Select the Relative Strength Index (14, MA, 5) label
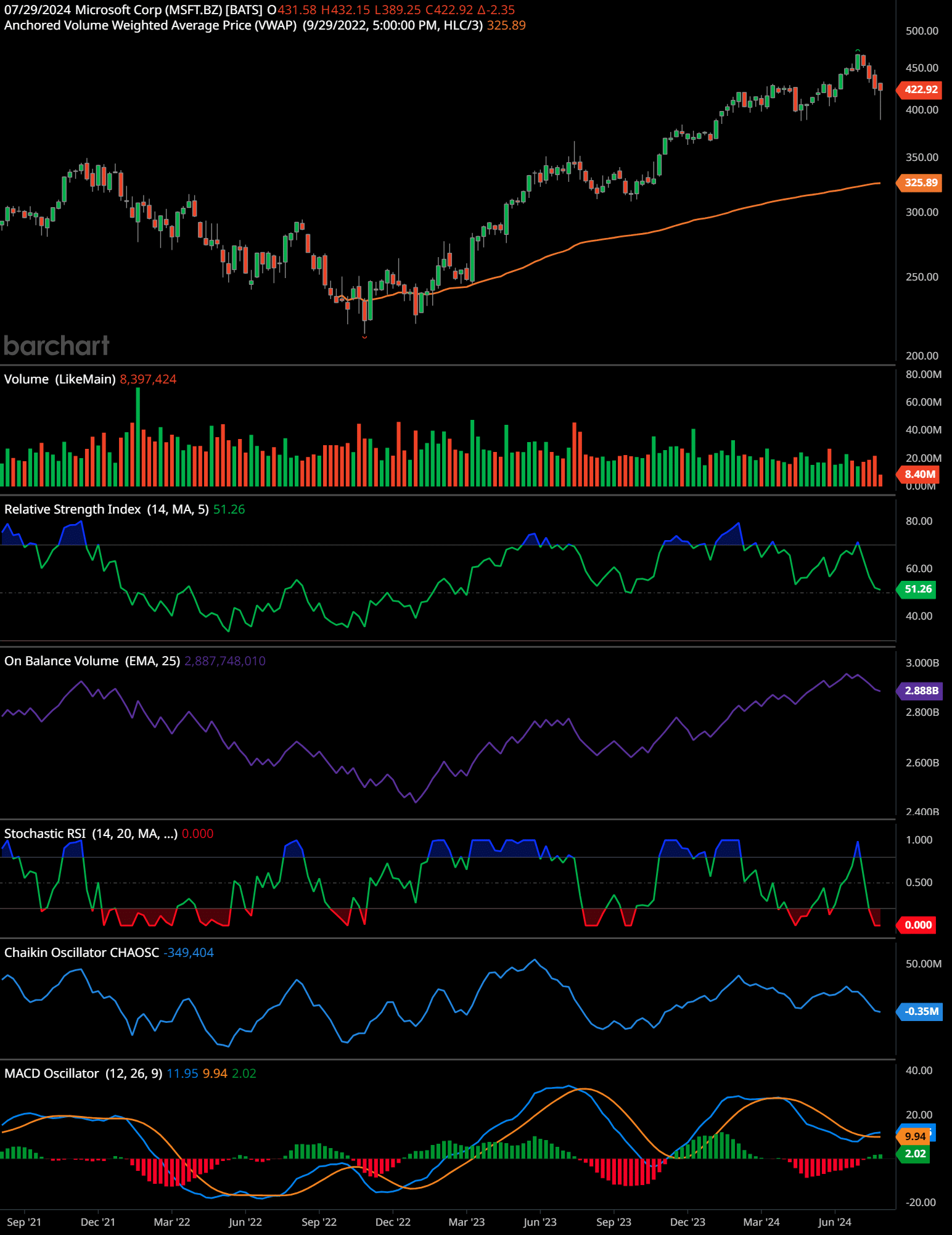The width and height of the screenshot is (952, 1235). pos(107,509)
